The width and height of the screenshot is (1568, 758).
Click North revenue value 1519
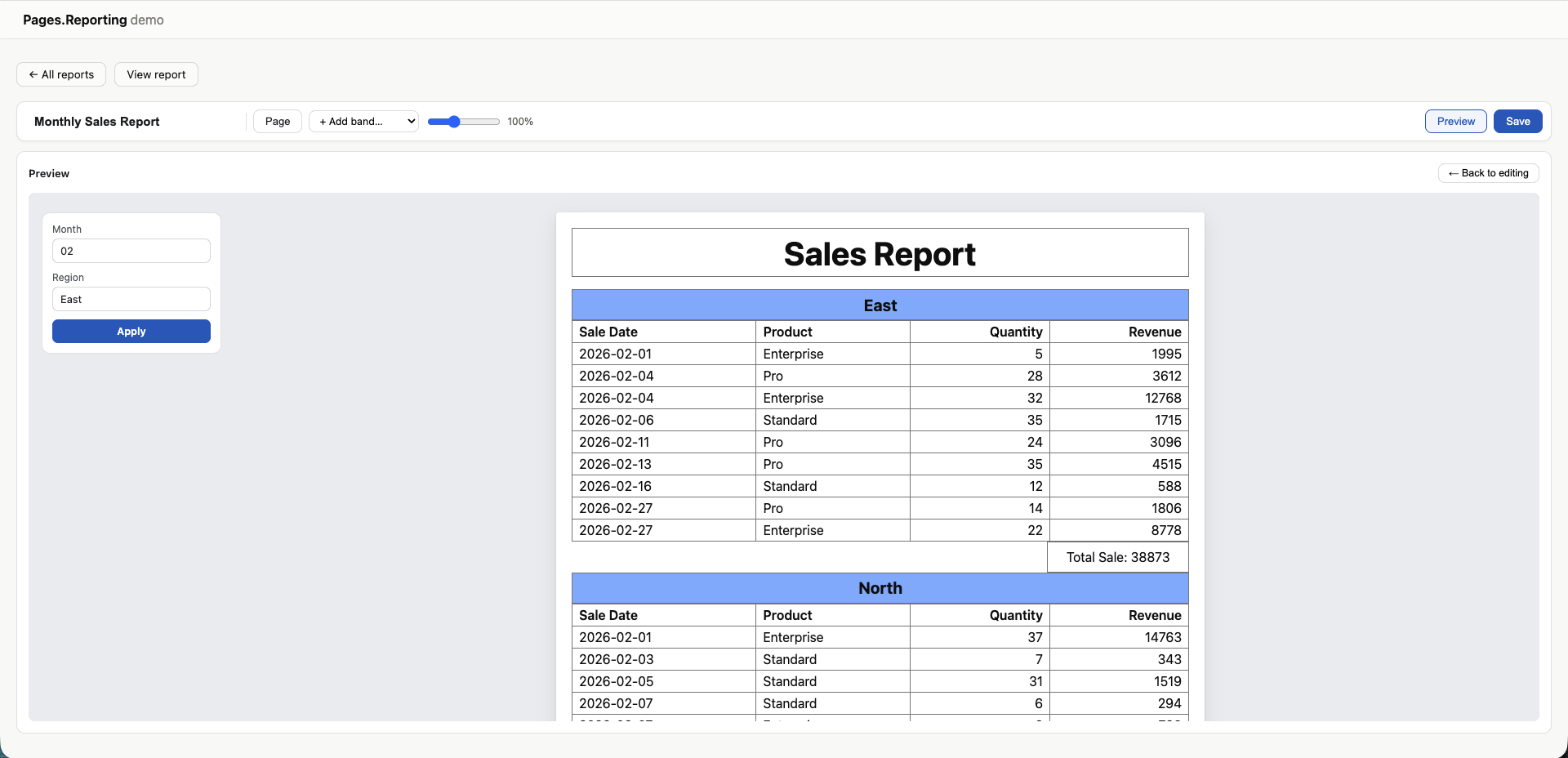(x=1119, y=681)
